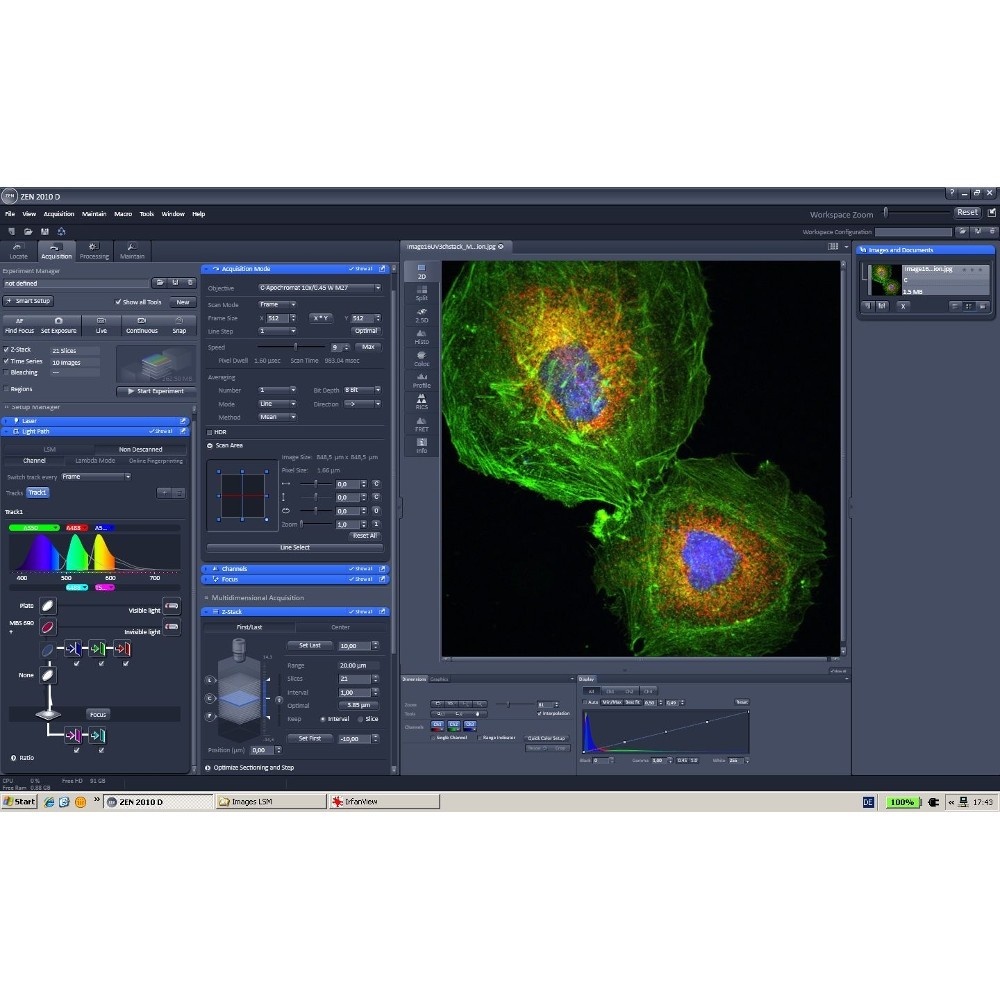Select the 2D view icon
This screenshot has height=1000, width=1000.
point(421,271)
